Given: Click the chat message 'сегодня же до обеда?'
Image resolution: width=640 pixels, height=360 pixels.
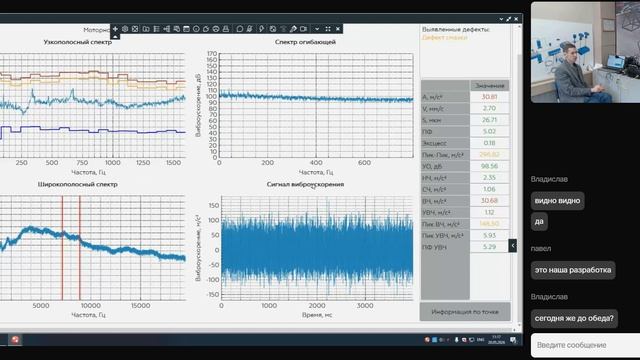Looking at the screenshot, I should (x=574, y=318).
